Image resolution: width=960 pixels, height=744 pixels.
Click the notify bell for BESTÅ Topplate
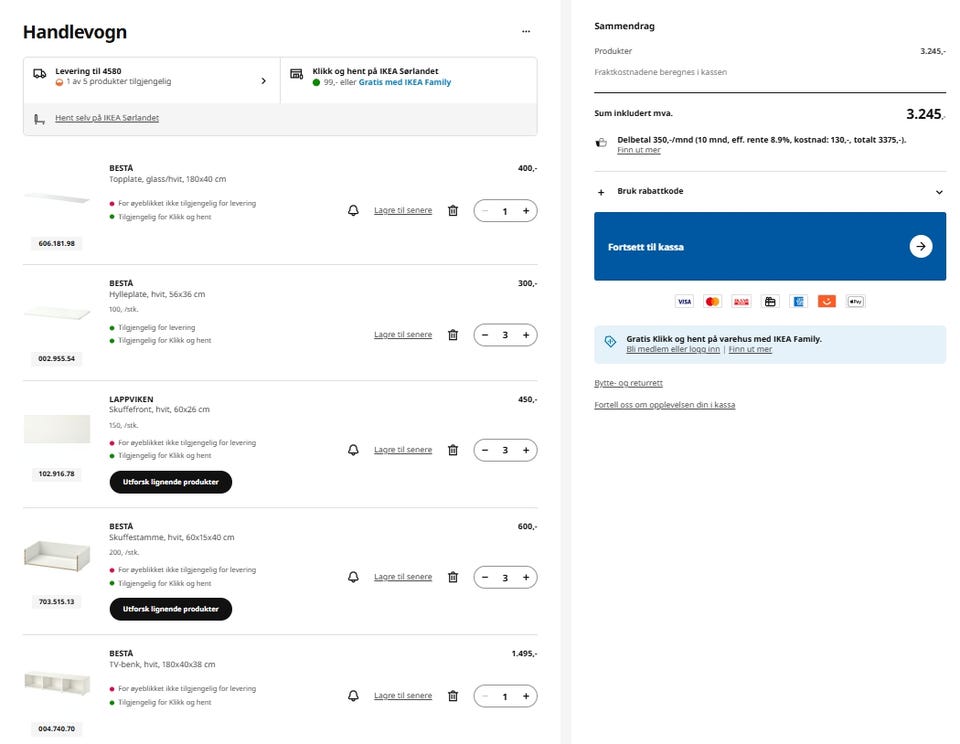pyautogui.click(x=353, y=211)
